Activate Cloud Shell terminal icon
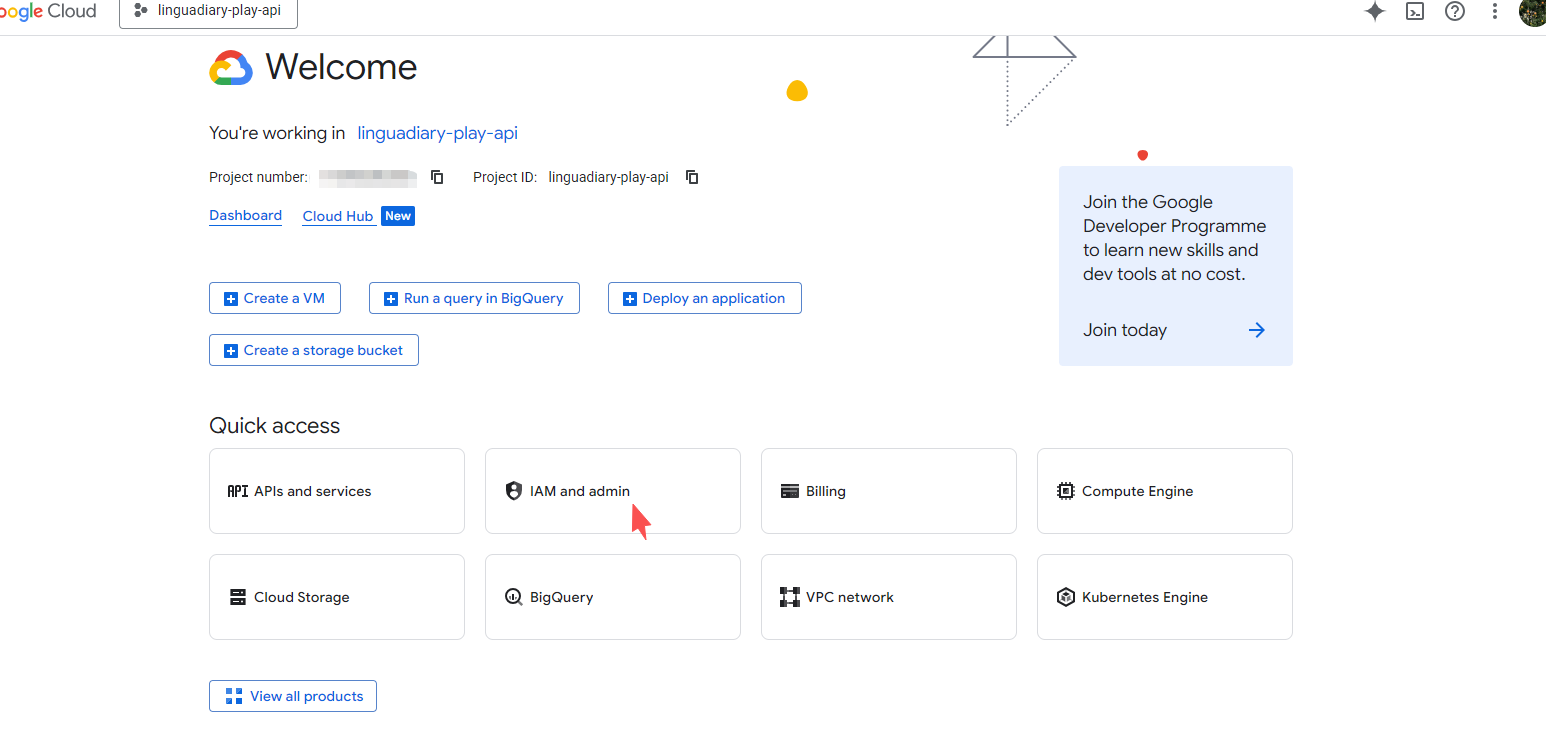The height and width of the screenshot is (743, 1546). point(1415,12)
